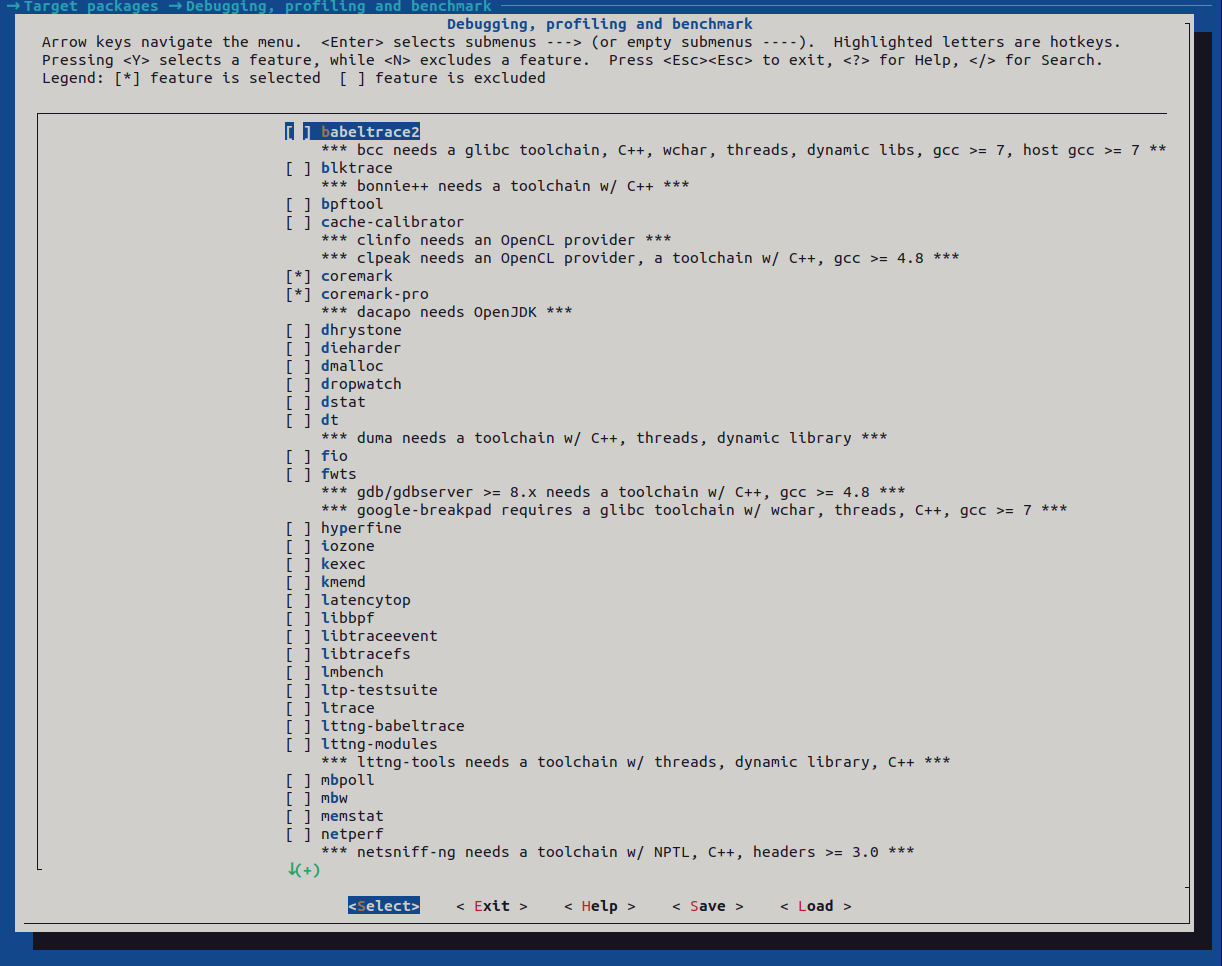Toggle the babeltrace2 checkbox
The image size is (1222, 966).
pyautogui.click(x=298, y=132)
